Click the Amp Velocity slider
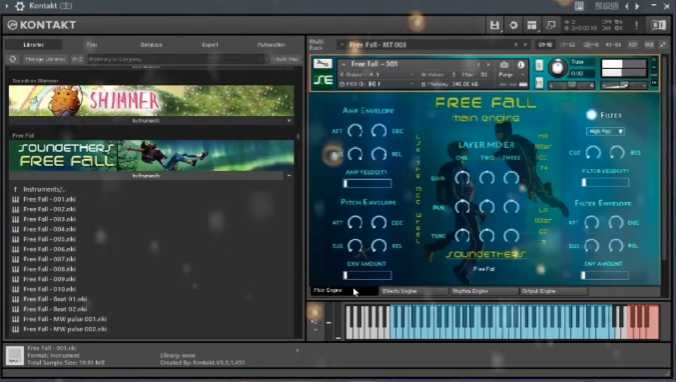The width and height of the screenshot is (676, 382). click(x=367, y=184)
